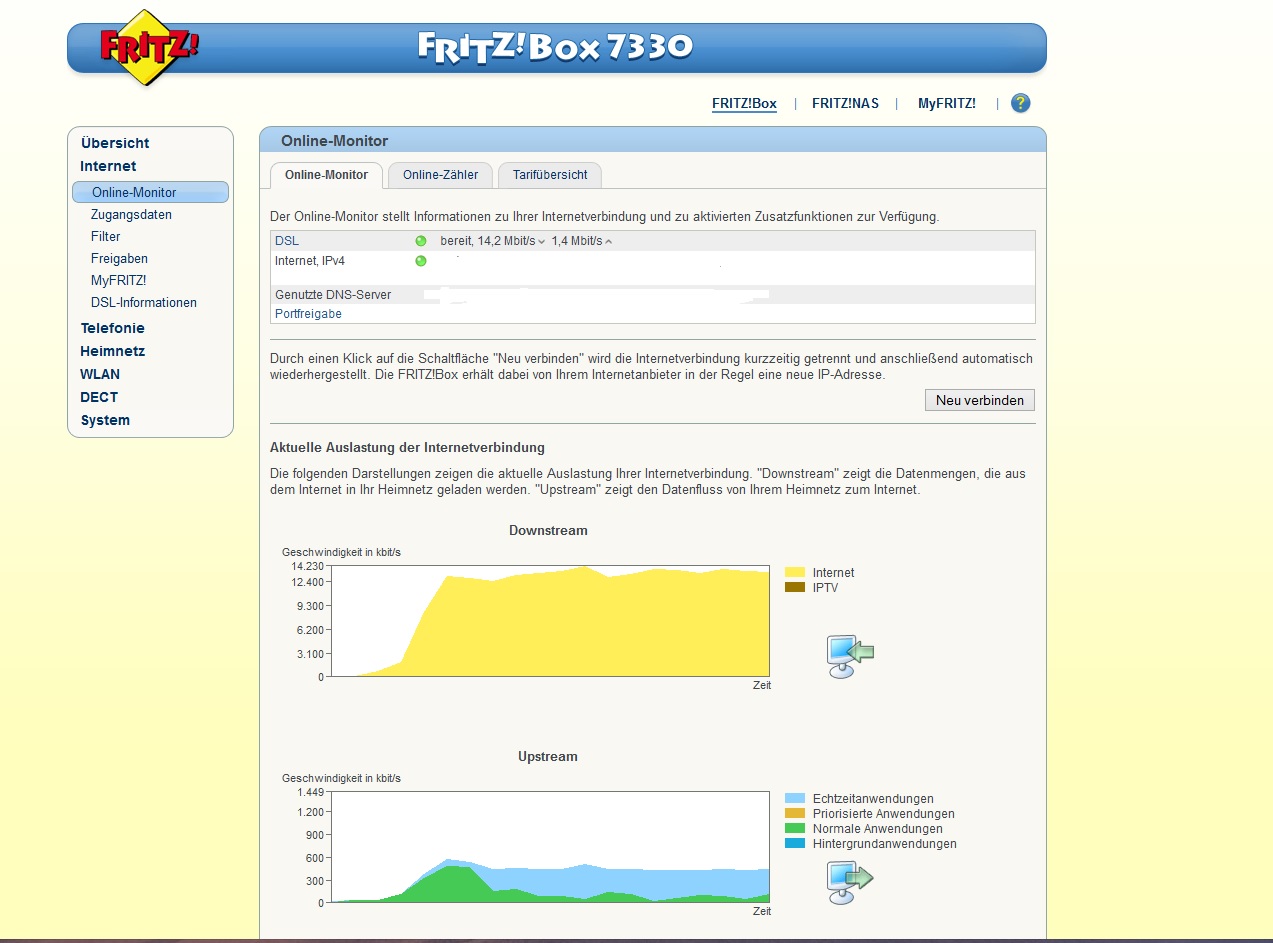The width and height of the screenshot is (1273, 943).
Task: Click the Neu verbinden button
Action: [x=980, y=400]
